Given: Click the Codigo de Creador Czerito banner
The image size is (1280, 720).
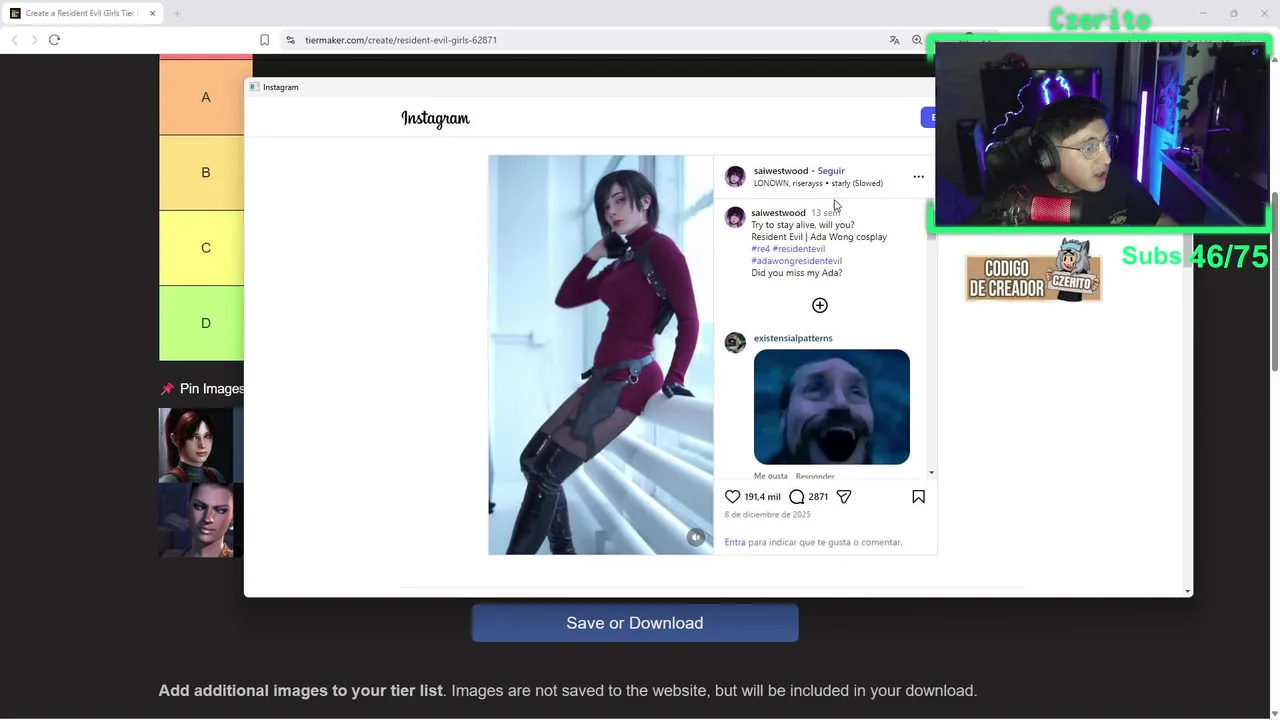Looking at the screenshot, I should pyautogui.click(x=1033, y=272).
